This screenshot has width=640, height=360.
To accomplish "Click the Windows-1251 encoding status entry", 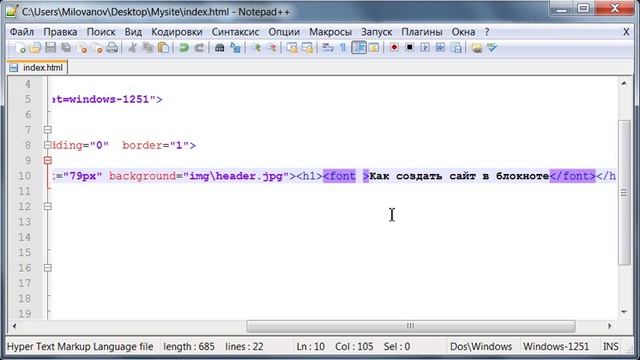I will (556, 347).
